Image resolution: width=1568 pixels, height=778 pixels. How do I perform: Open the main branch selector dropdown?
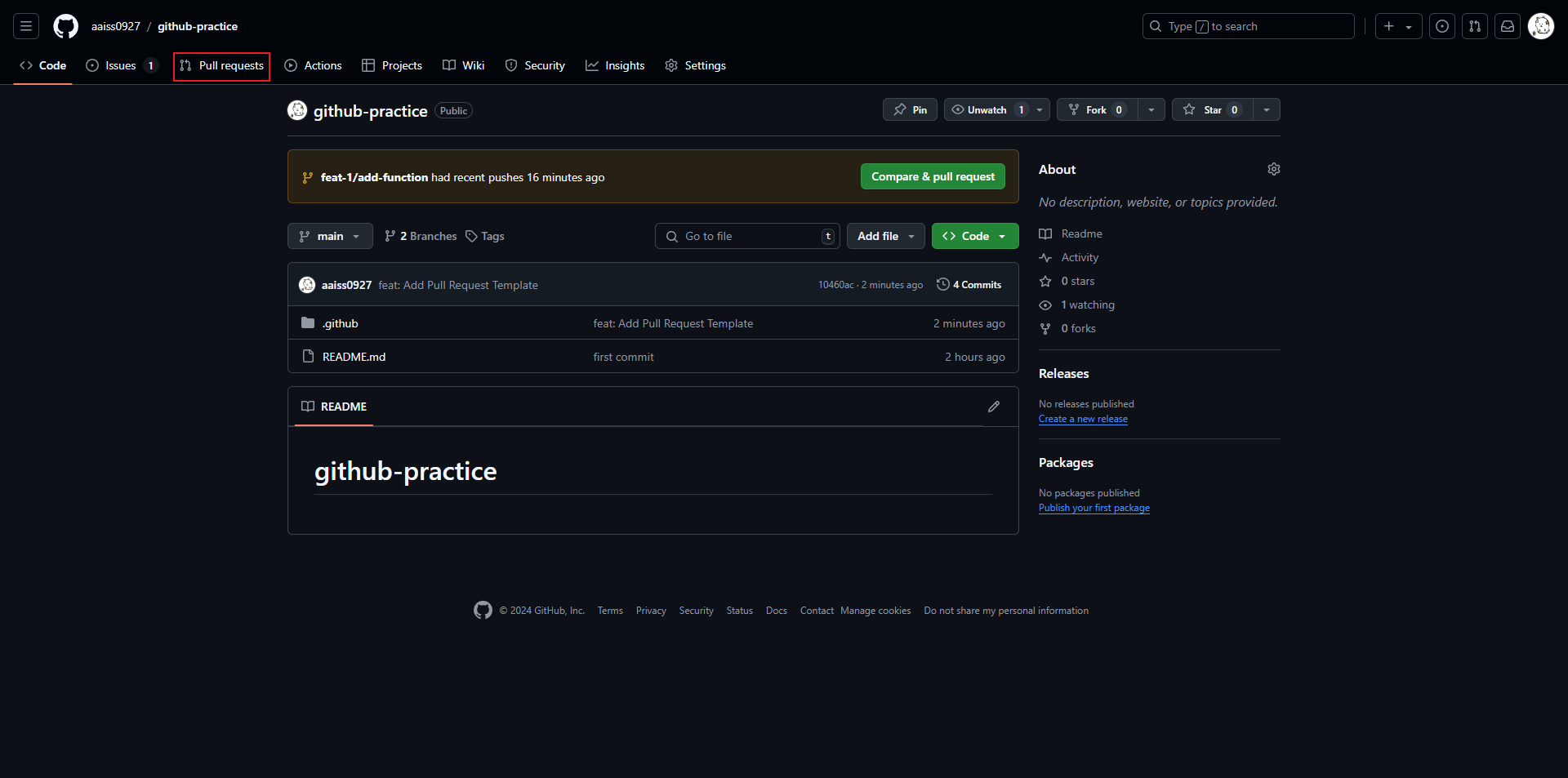(x=330, y=236)
